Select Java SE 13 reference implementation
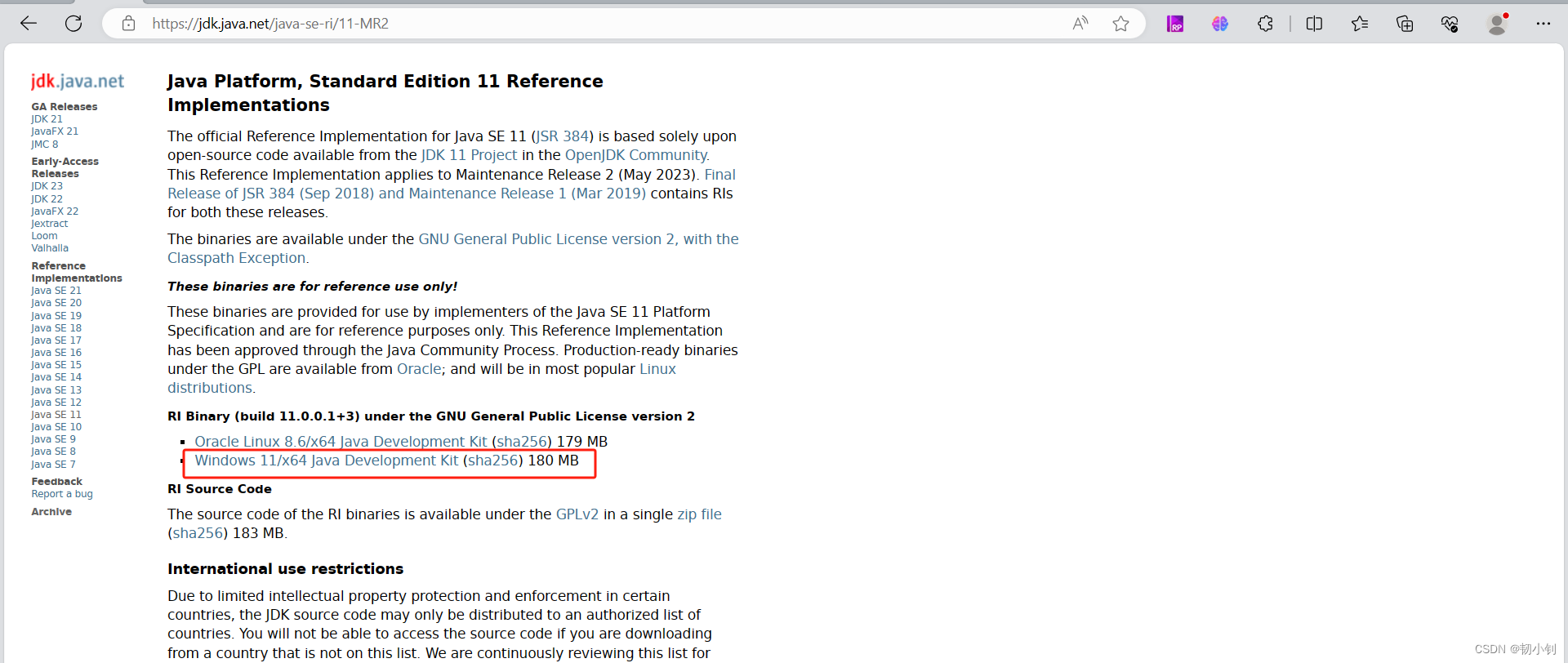Screen dimensions: 1568x663 [x=56, y=390]
